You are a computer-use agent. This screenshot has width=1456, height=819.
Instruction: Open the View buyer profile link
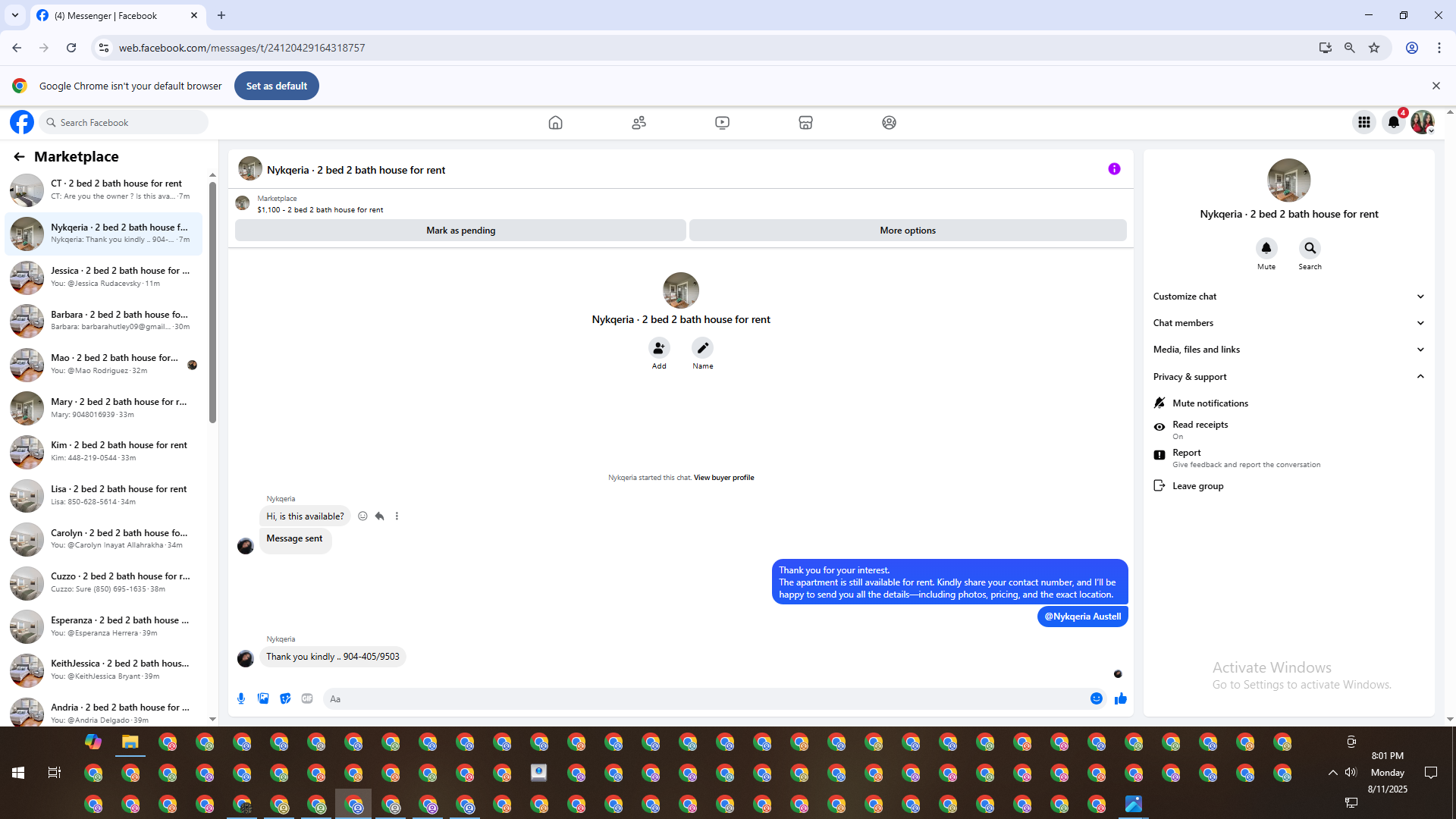[723, 478]
